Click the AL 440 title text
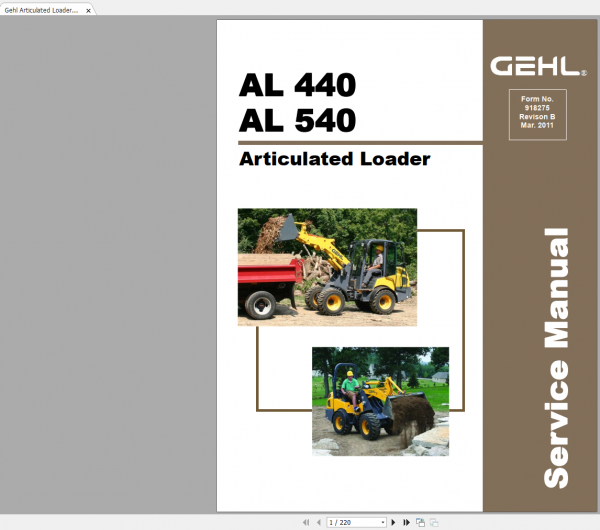600x530 pixels. 298,85
